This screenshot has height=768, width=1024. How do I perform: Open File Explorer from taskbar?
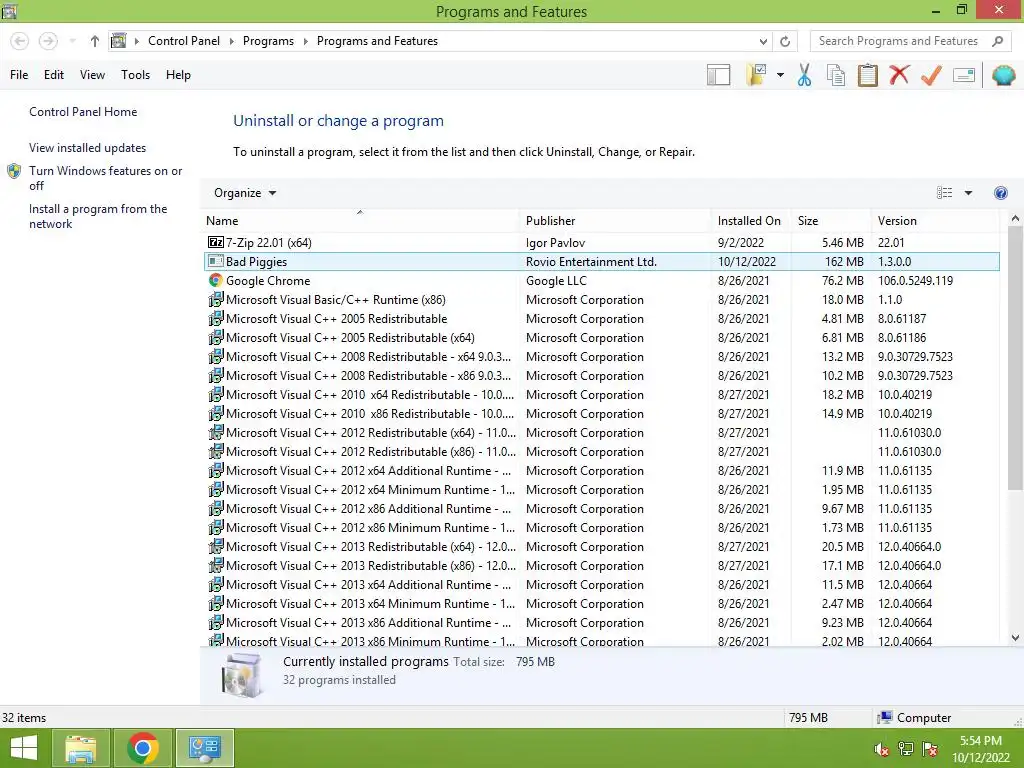[81, 748]
